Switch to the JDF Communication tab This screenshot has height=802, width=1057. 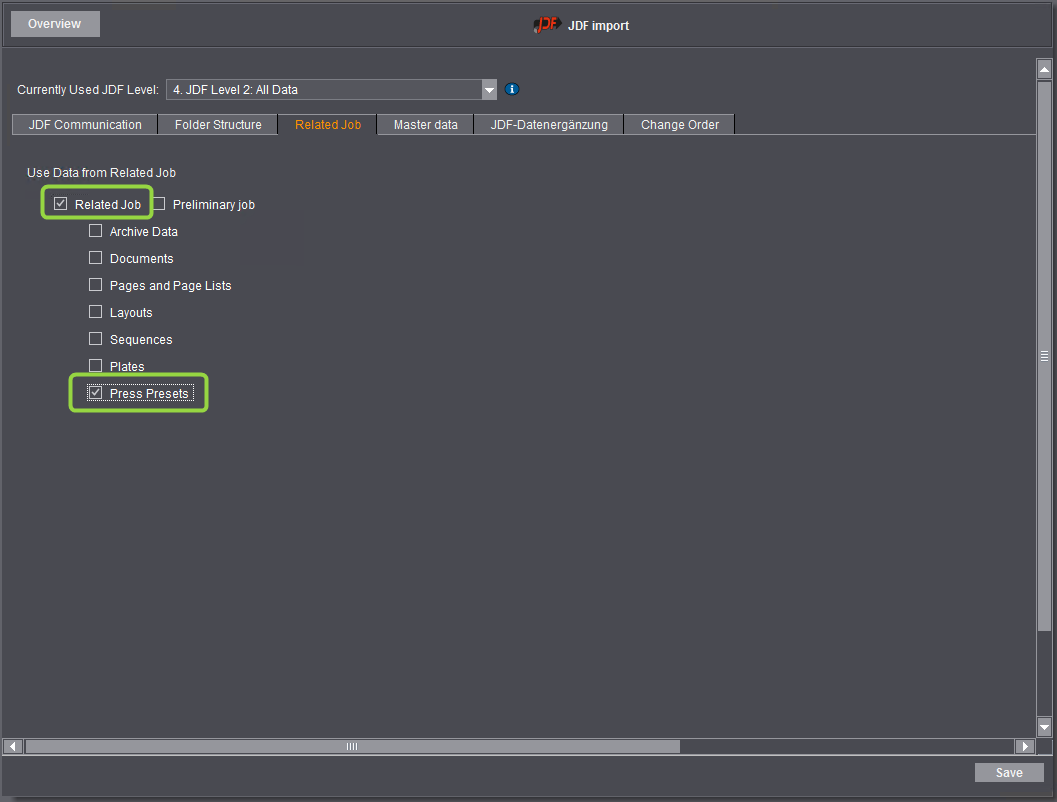pos(84,124)
